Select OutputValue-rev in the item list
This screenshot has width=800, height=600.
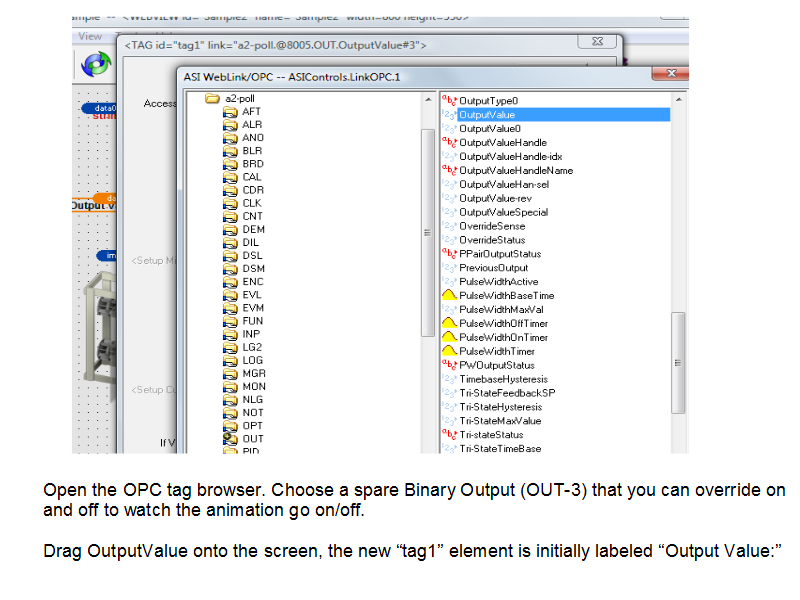click(x=495, y=198)
